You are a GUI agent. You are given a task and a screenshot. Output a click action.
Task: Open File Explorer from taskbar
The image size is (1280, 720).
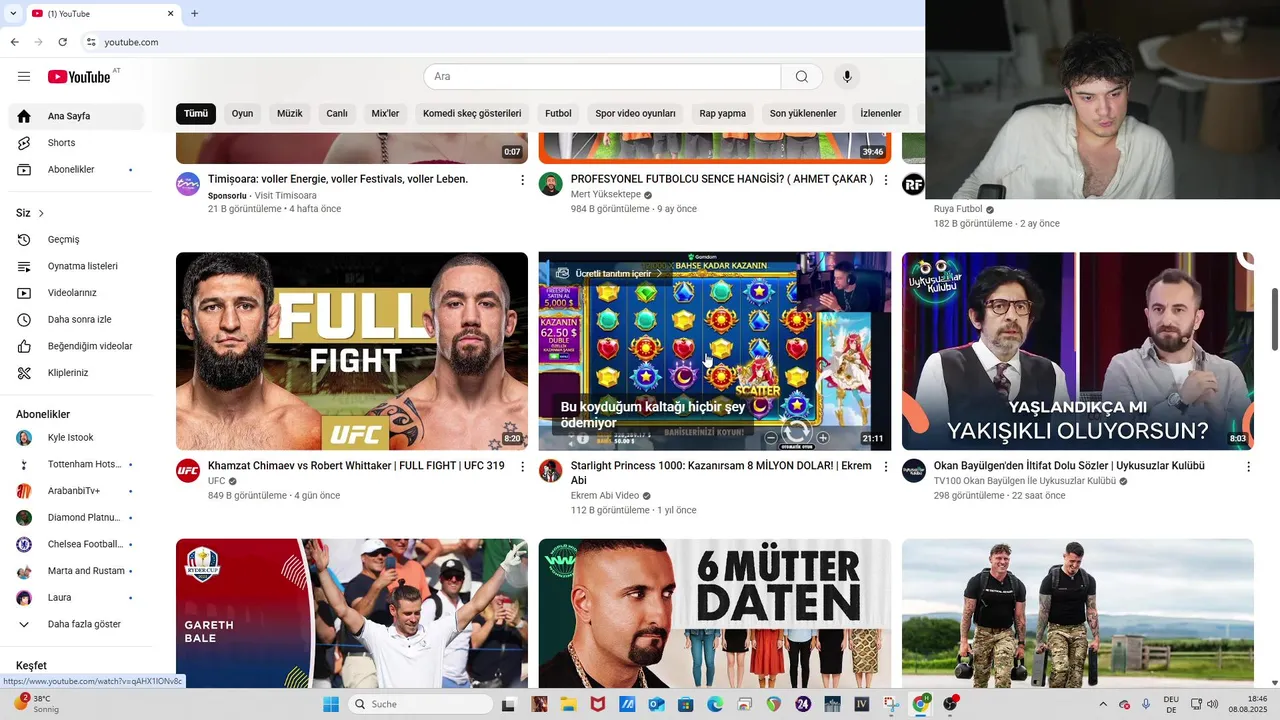point(569,704)
